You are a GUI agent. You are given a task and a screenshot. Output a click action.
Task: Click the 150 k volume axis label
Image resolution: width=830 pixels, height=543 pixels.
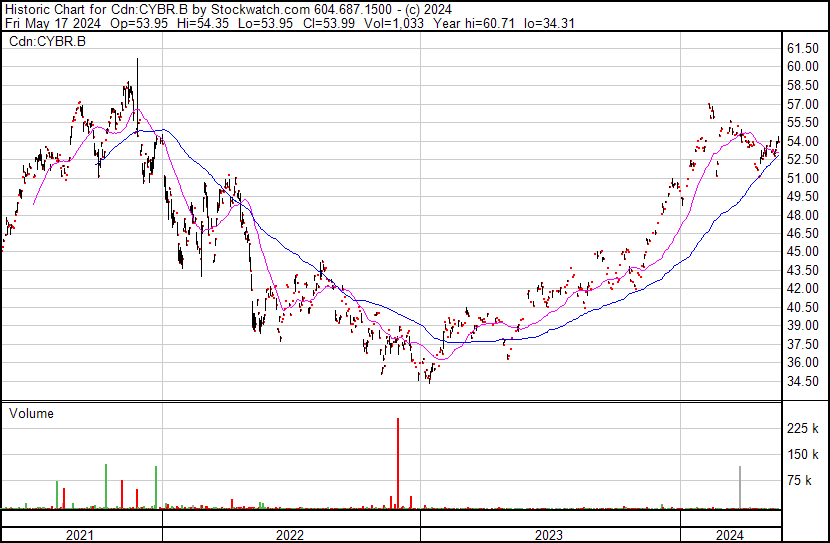803,455
